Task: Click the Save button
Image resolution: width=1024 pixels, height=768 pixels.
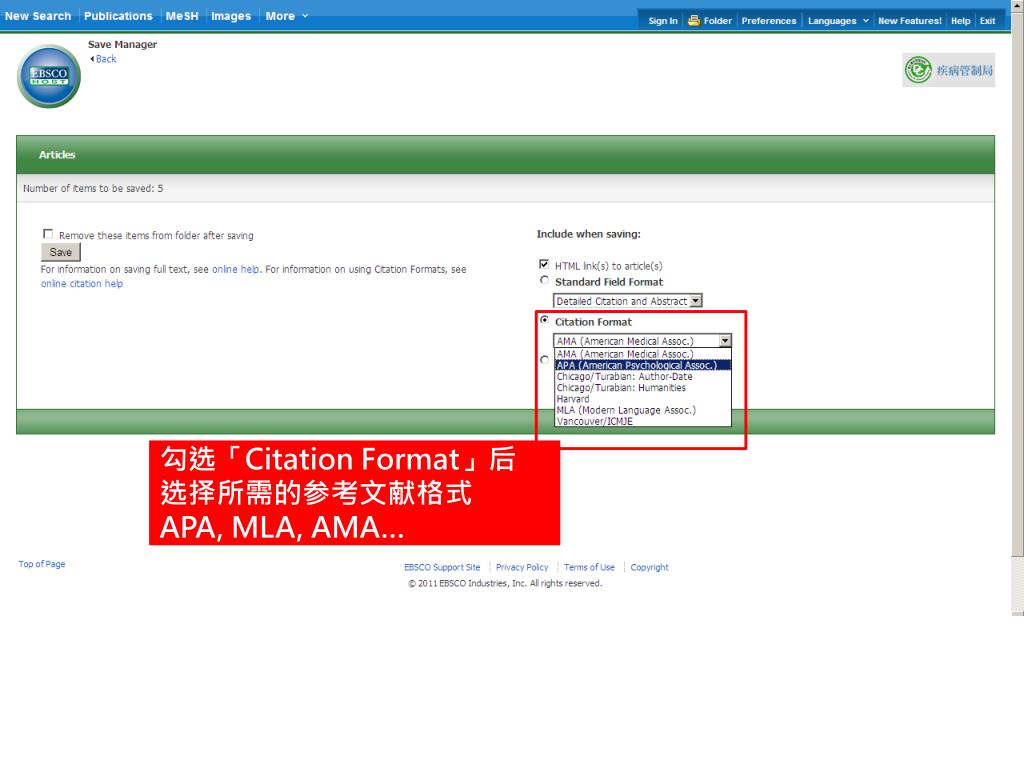Action: tap(61, 252)
